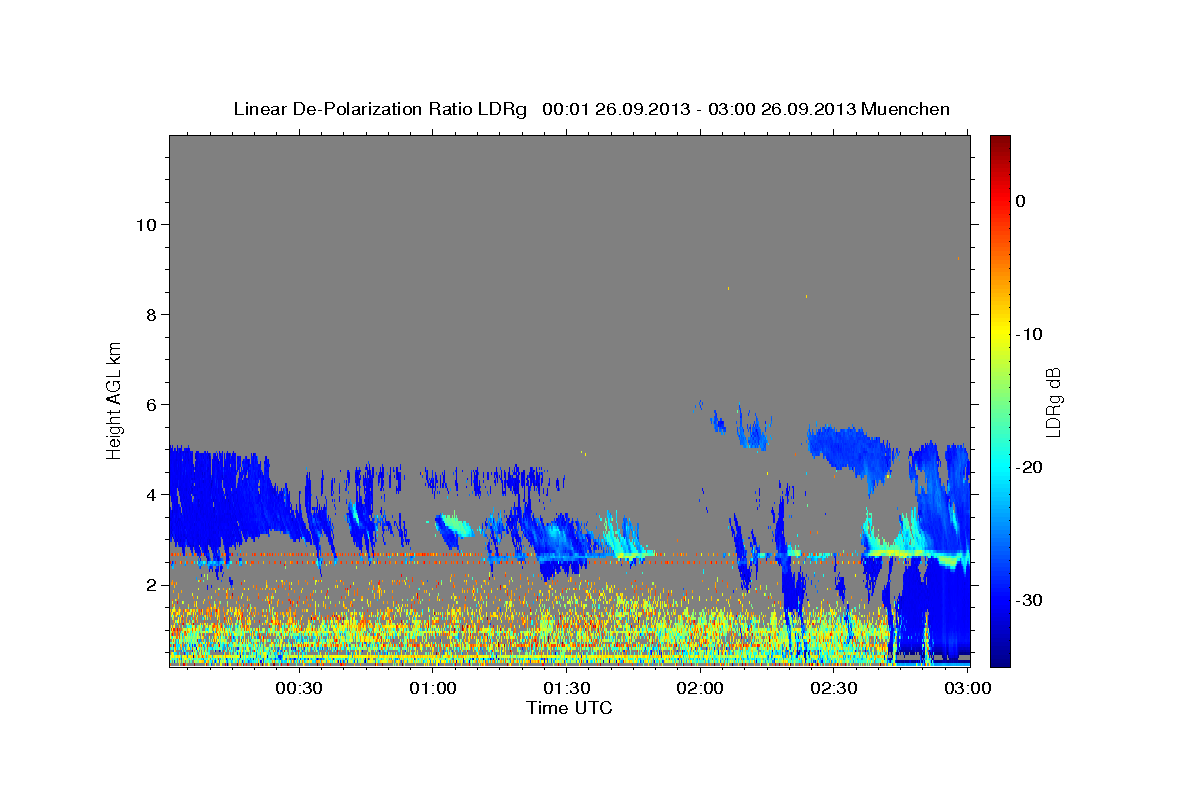Click the height tick label 6
1200x800 pixels.
coord(150,404)
